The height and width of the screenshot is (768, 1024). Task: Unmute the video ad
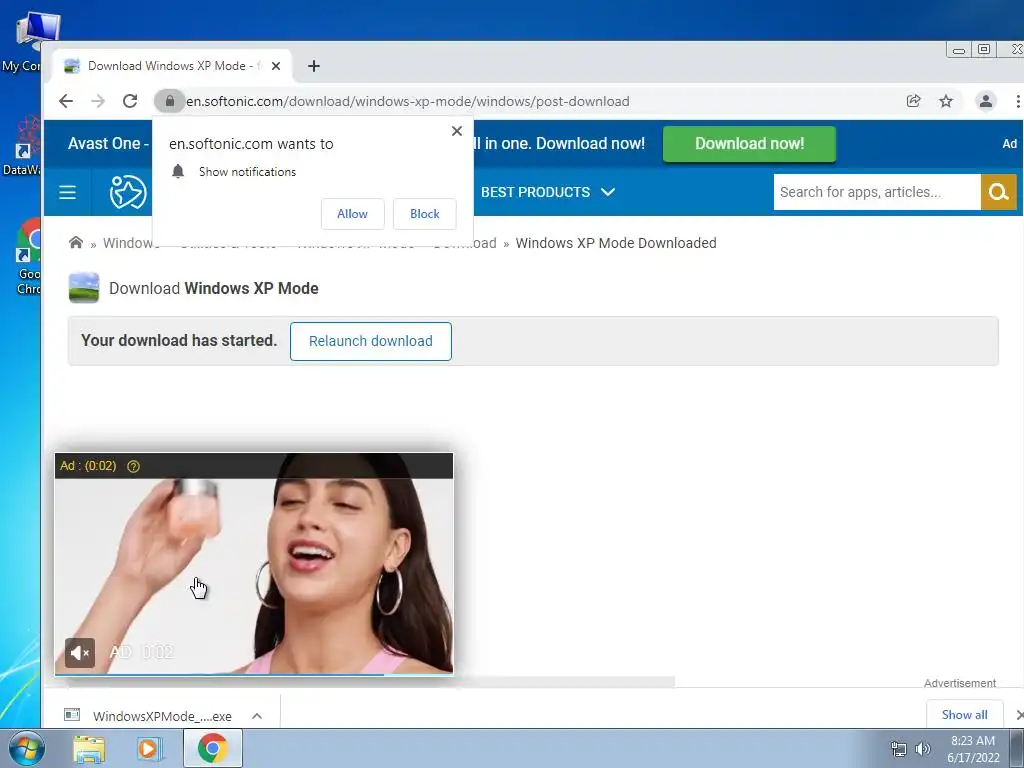80,652
